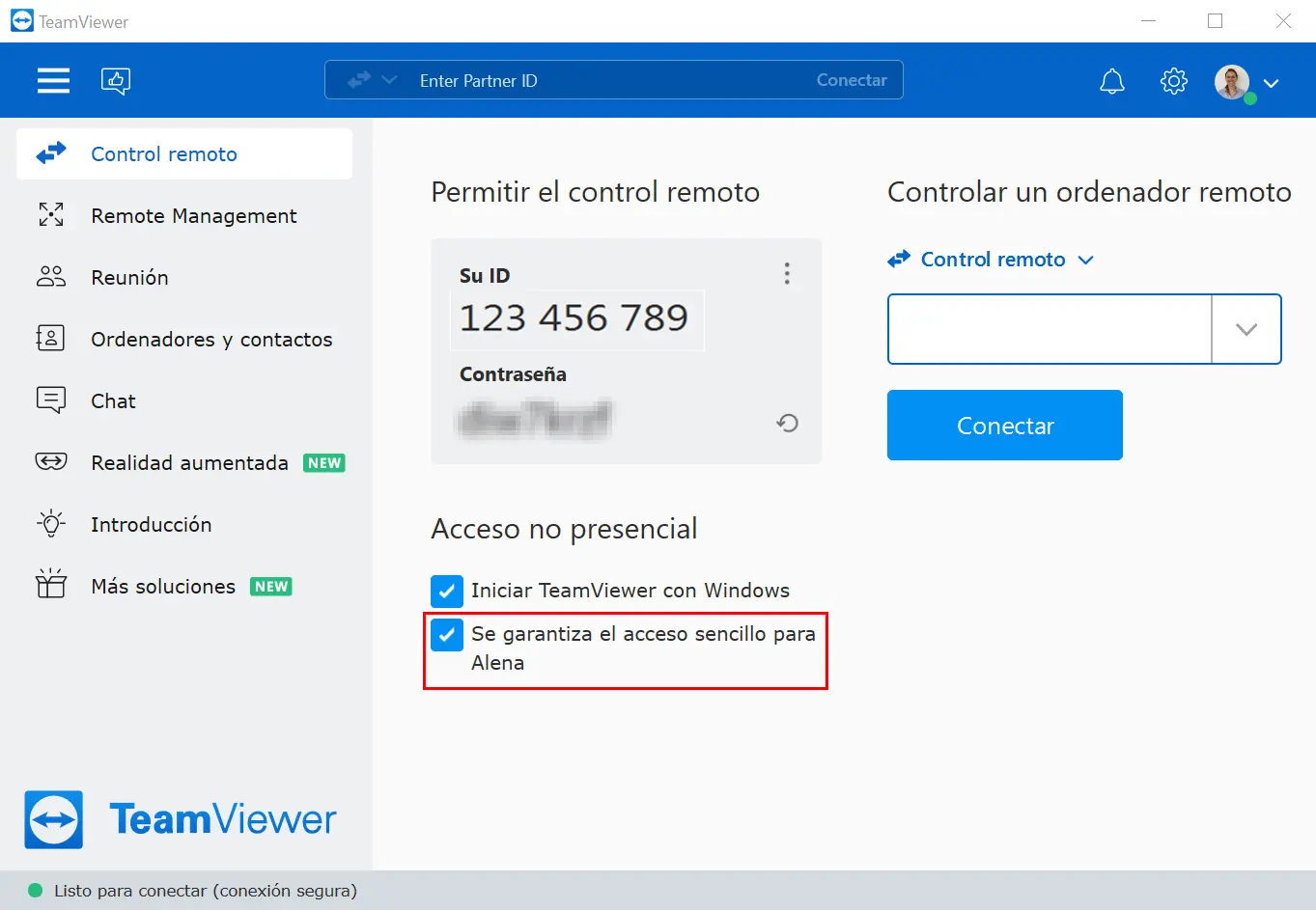
Task: Click the Reunión people icon
Action: pyautogui.click(x=51, y=277)
